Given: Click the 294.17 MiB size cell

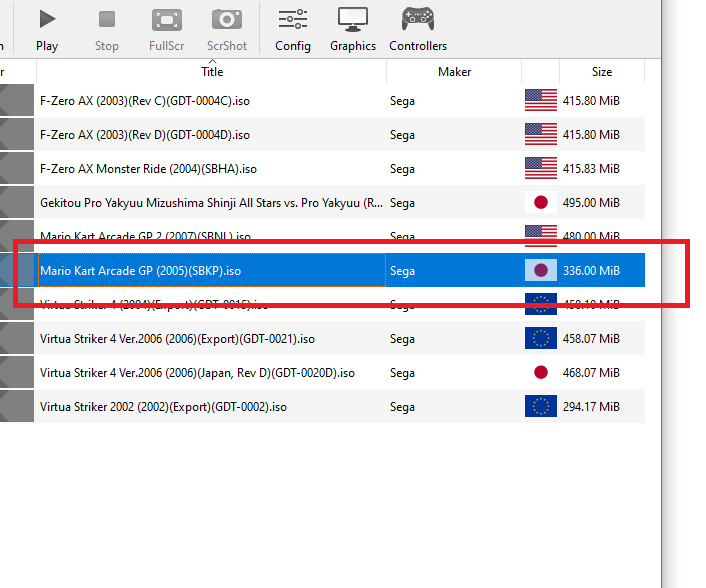Looking at the screenshot, I should tap(591, 407).
